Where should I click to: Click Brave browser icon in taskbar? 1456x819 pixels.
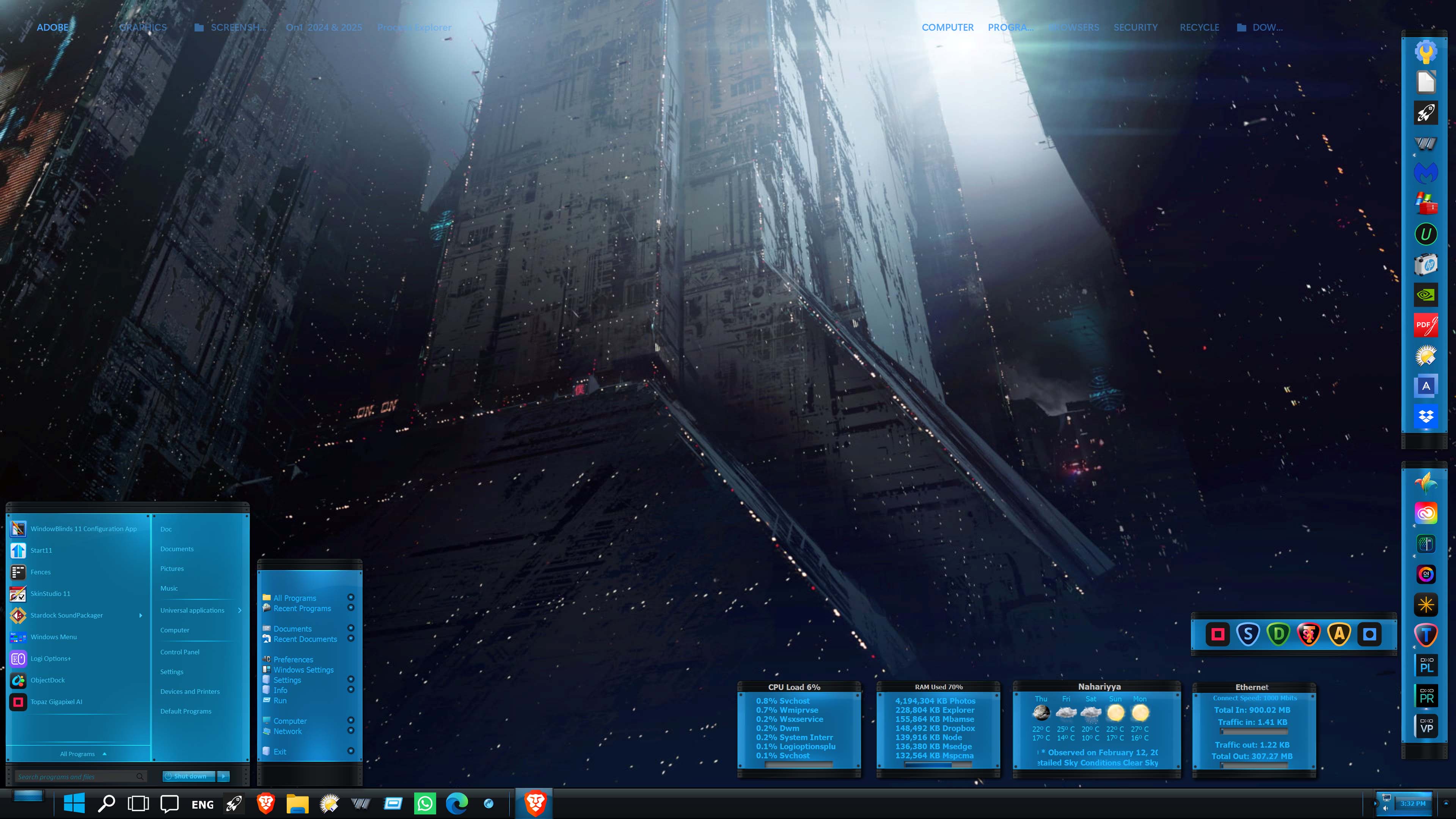click(x=265, y=803)
